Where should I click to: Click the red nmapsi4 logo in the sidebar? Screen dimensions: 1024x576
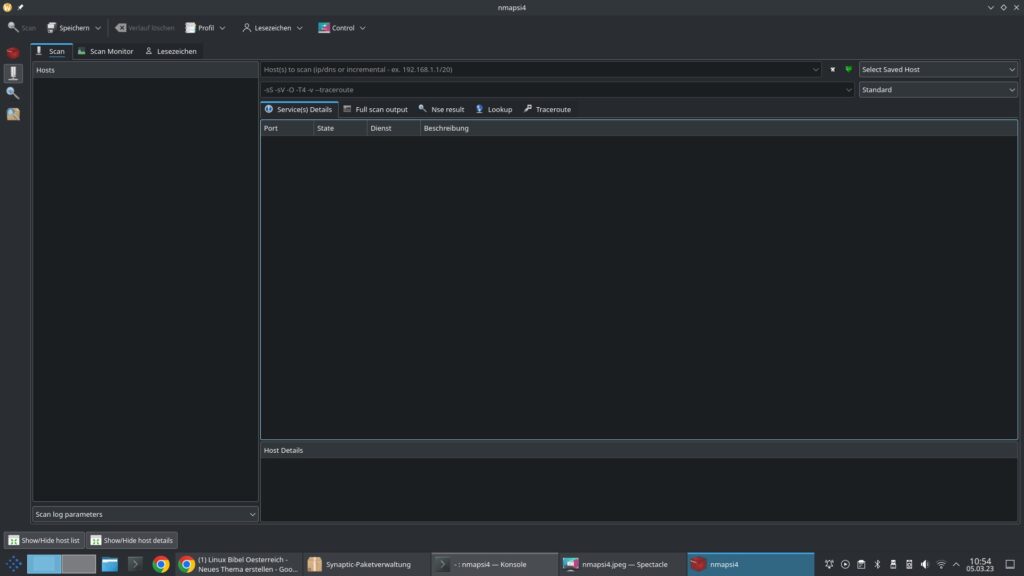[x=13, y=53]
